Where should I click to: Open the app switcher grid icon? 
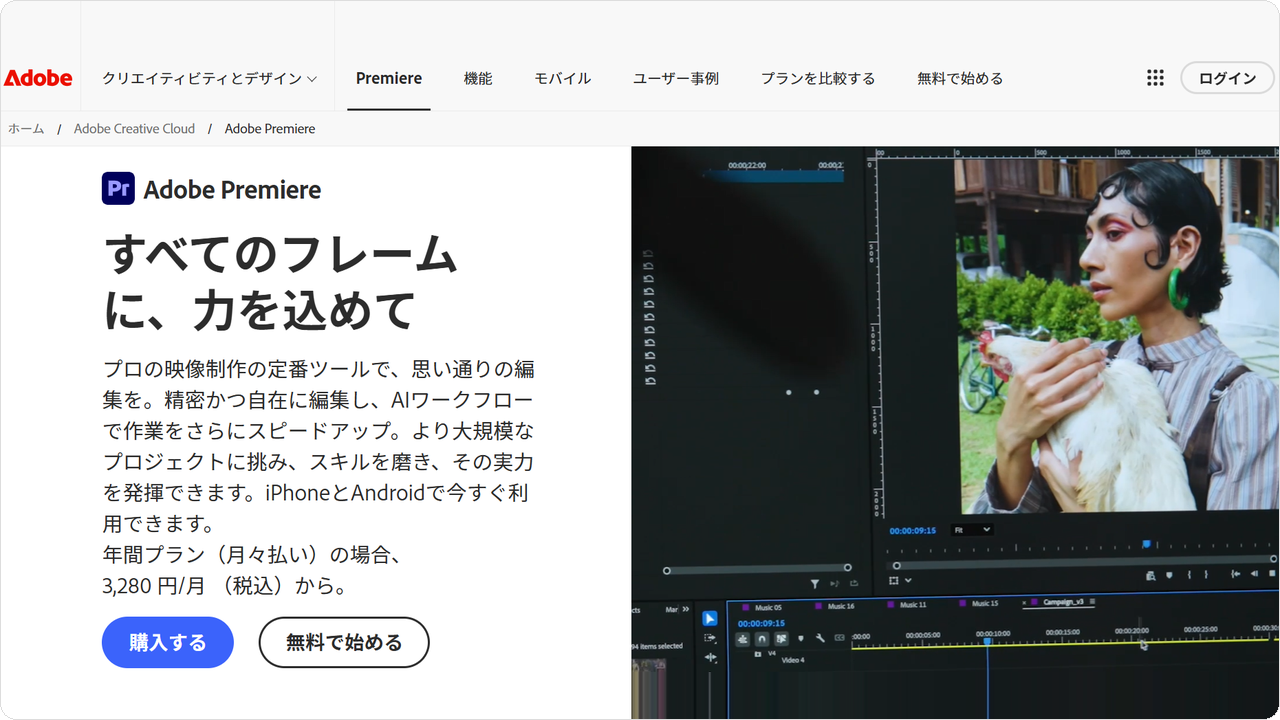[1155, 78]
